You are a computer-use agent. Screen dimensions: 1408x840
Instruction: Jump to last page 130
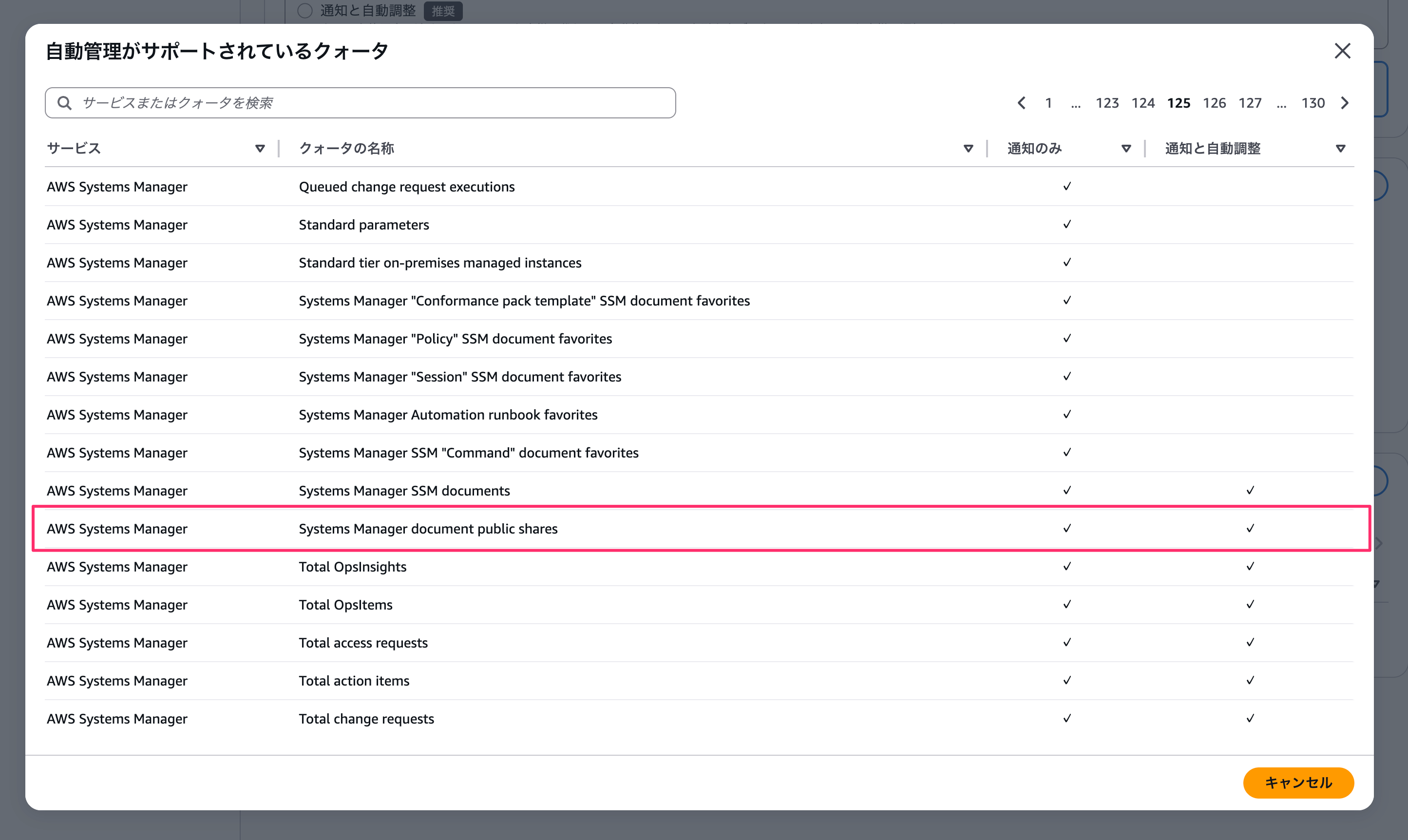(1313, 103)
